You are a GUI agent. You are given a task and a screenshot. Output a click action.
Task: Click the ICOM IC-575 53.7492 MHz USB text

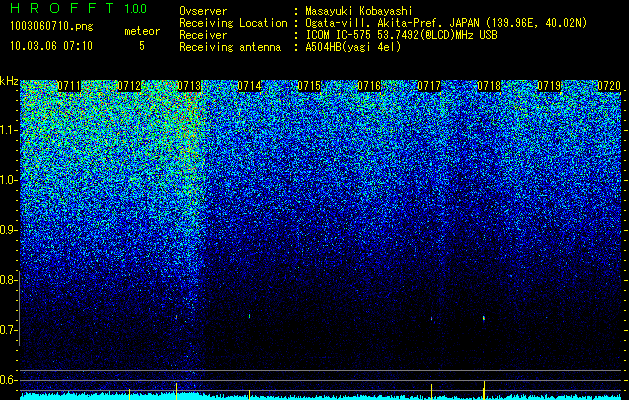(401, 35)
